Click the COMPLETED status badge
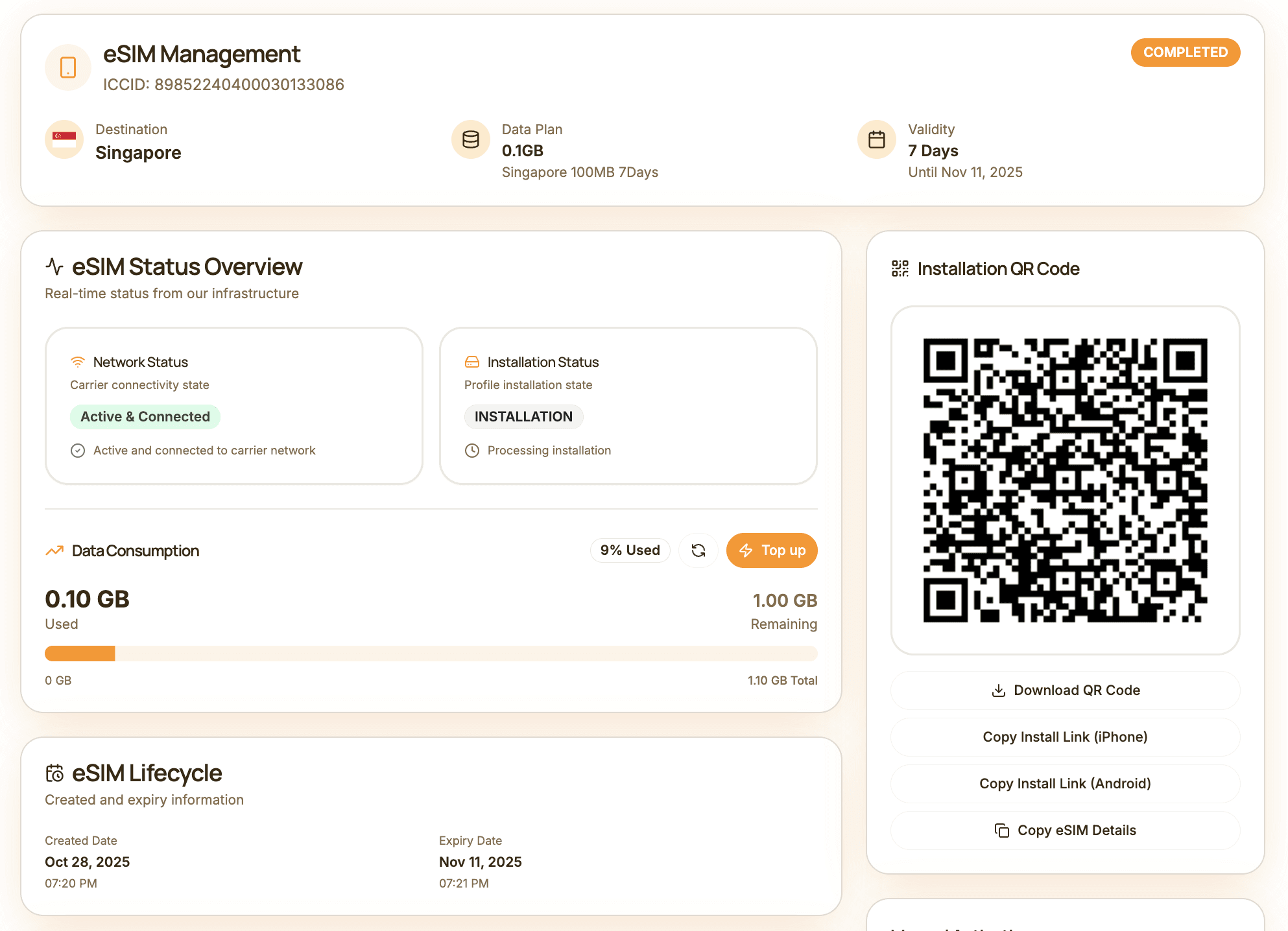The image size is (1288, 931). (1185, 53)
